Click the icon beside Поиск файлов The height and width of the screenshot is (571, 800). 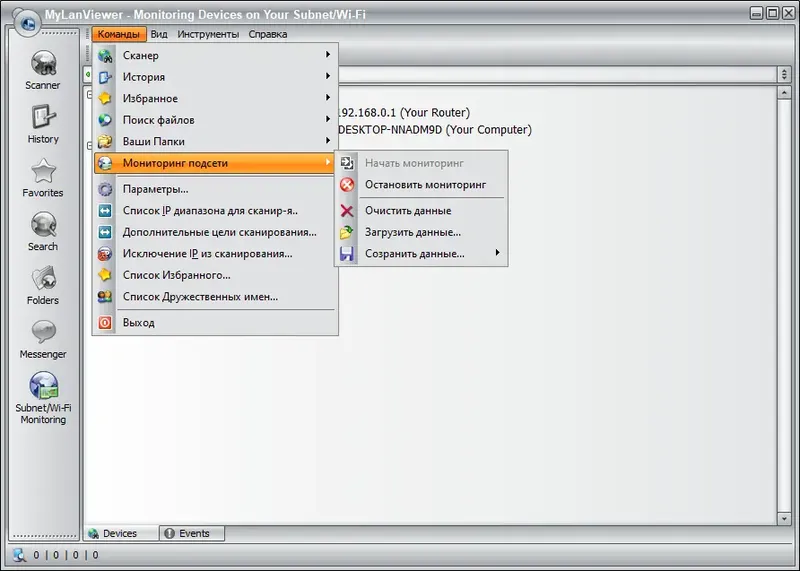[x=105, y=120]
